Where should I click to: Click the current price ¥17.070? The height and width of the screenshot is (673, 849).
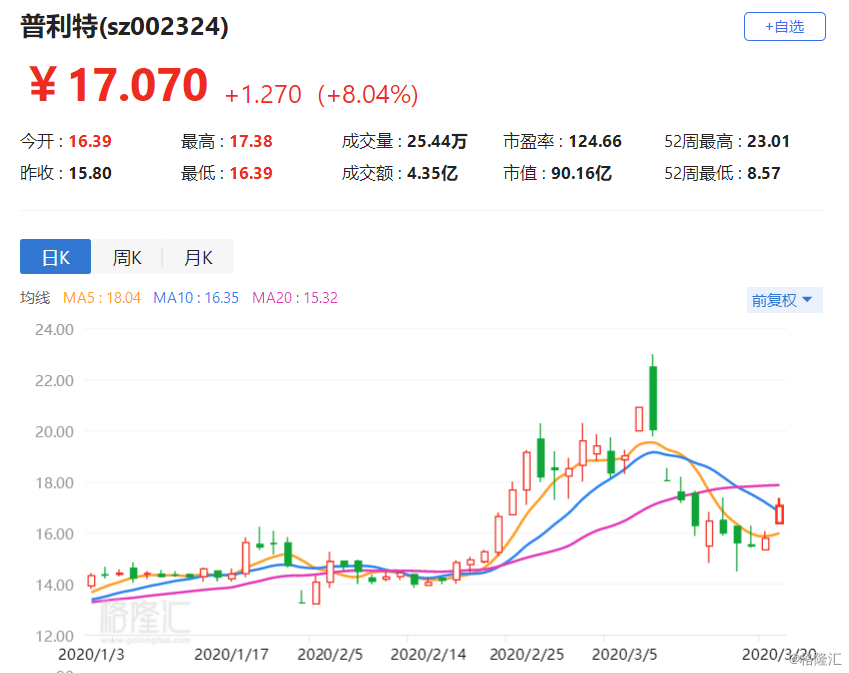point(119,85)
